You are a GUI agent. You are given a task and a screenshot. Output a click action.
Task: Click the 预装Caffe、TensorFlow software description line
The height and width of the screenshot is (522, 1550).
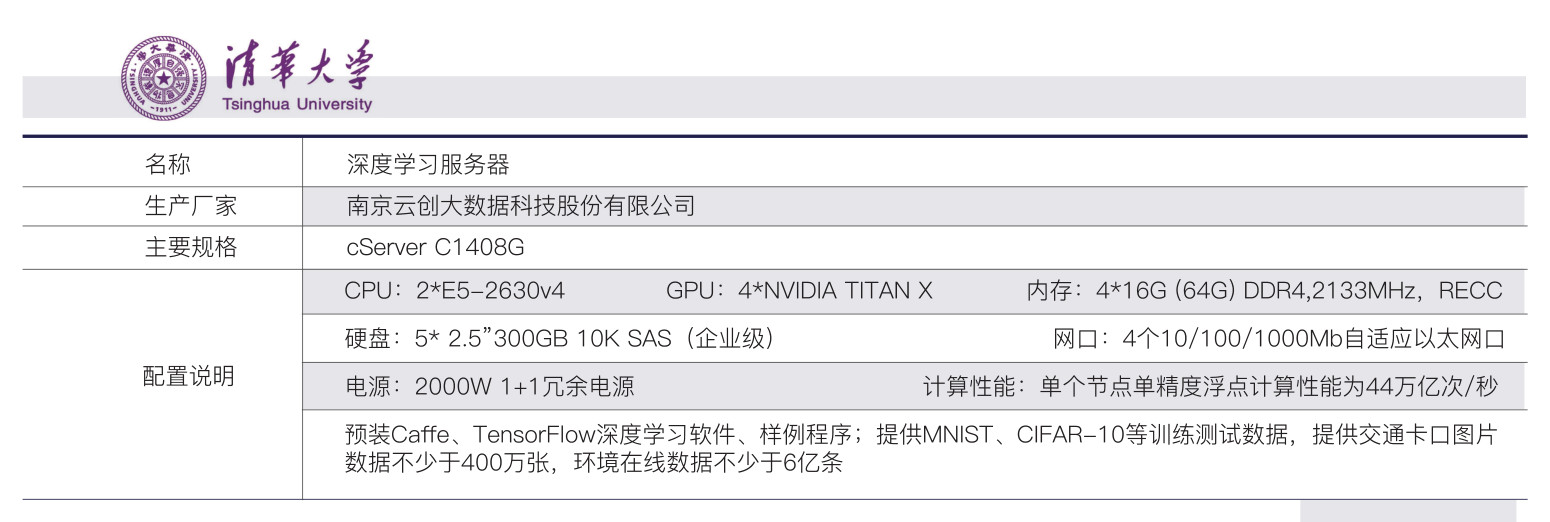(920, 436)
